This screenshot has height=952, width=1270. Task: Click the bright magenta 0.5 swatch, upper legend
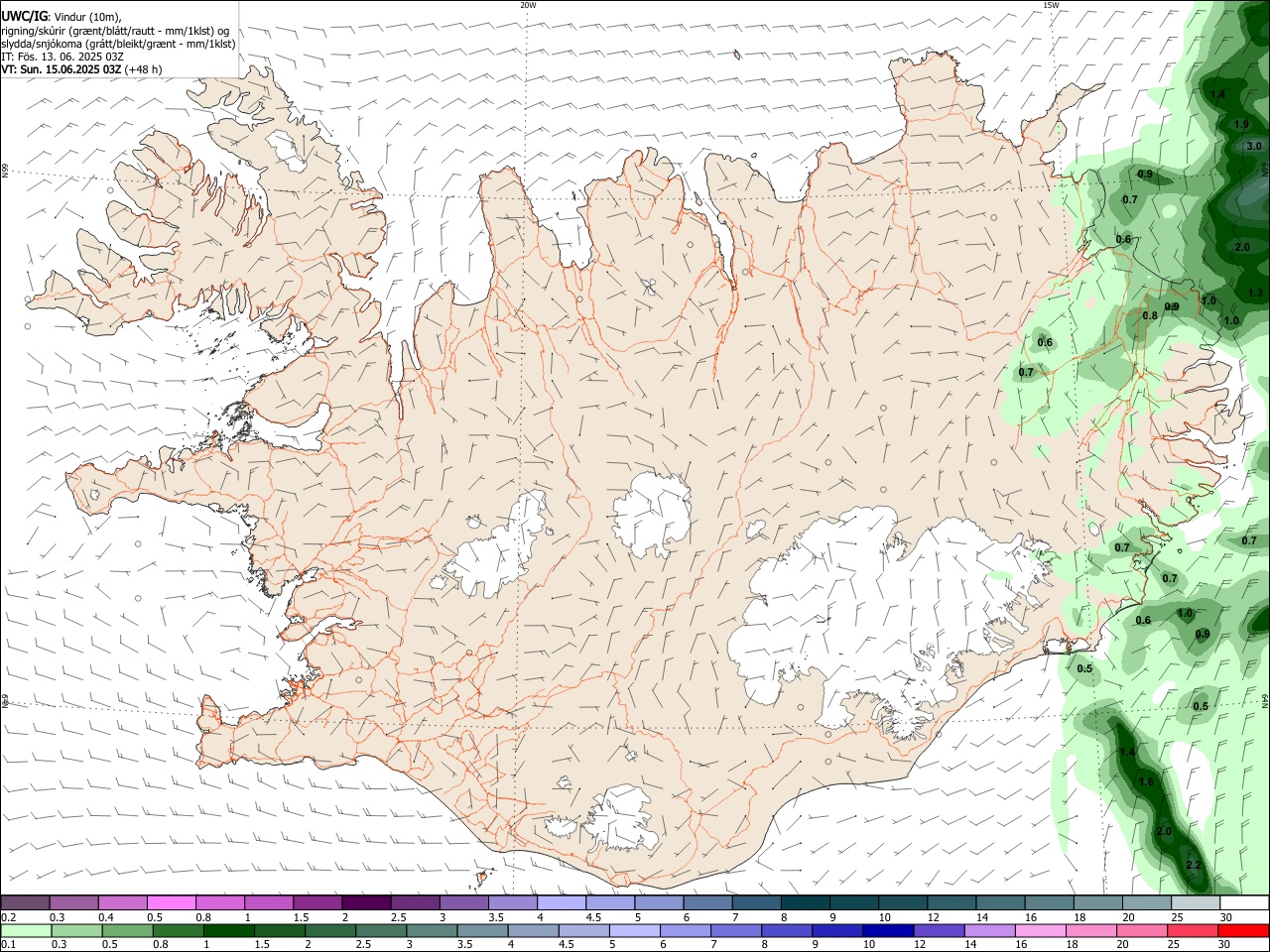tap(171, 902)
